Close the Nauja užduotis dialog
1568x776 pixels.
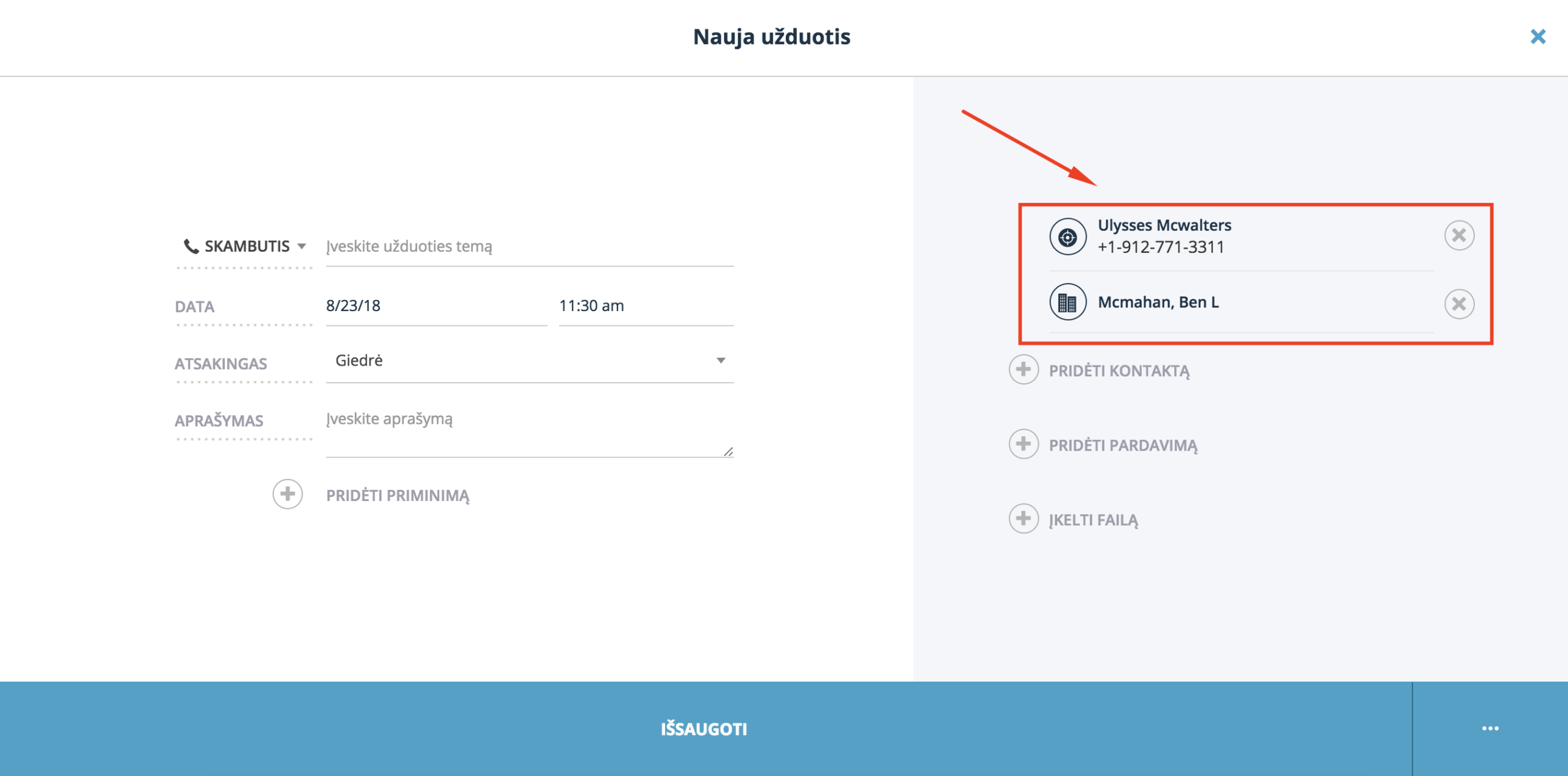point(1537,37)
